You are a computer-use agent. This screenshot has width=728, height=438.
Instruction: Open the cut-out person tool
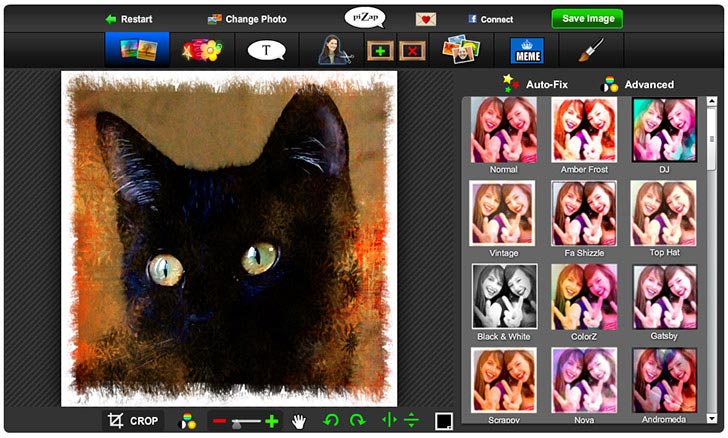point(334,50)
